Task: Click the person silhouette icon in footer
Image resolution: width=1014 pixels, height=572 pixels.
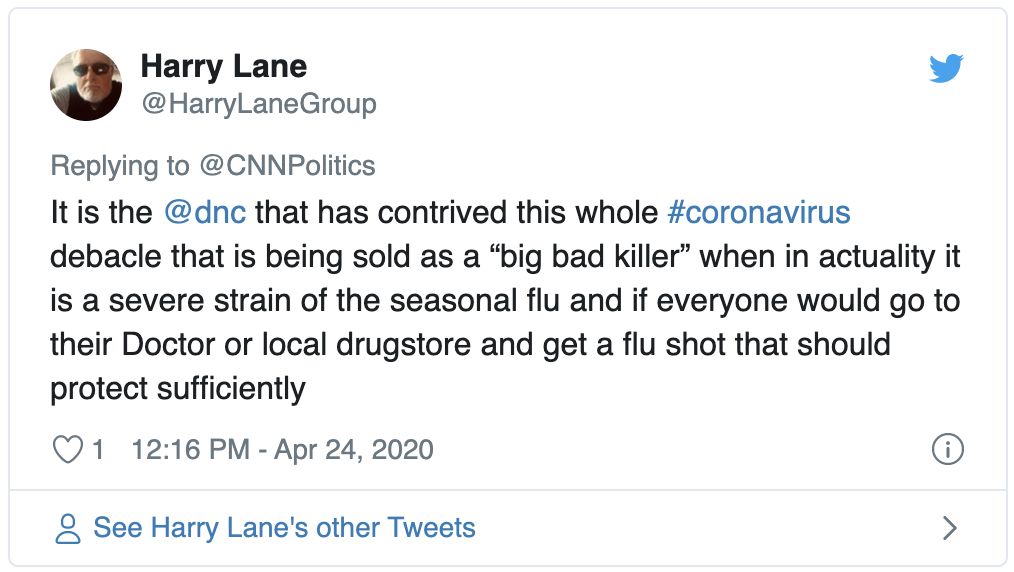Action: (x=67, y=528)
